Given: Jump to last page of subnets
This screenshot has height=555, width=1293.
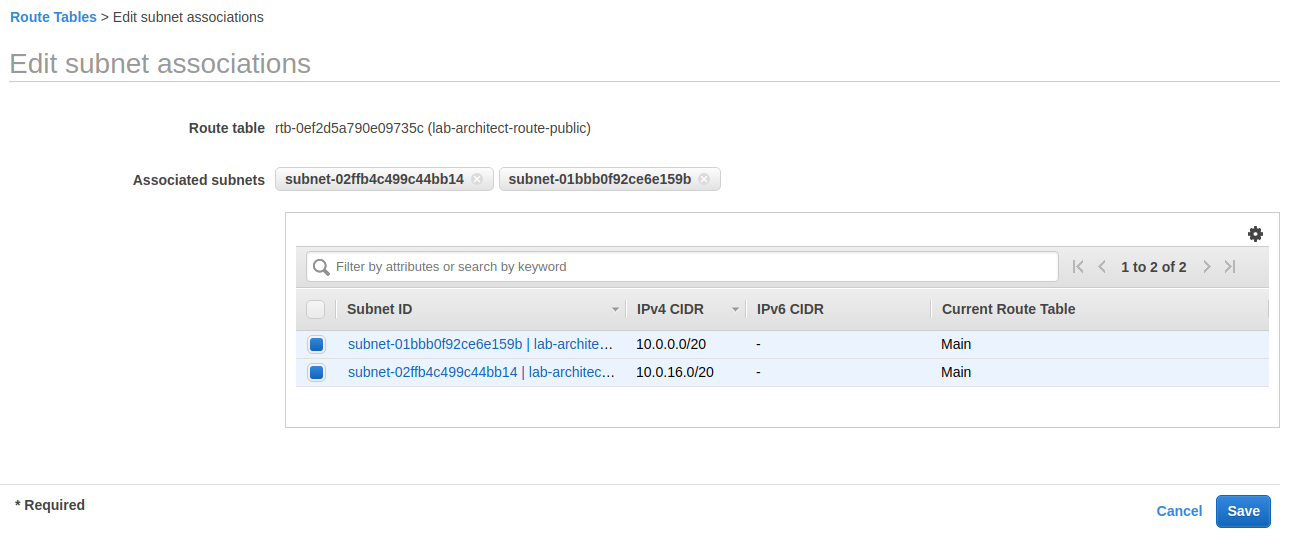Looking at the screenshot, I should (1231, 267).
